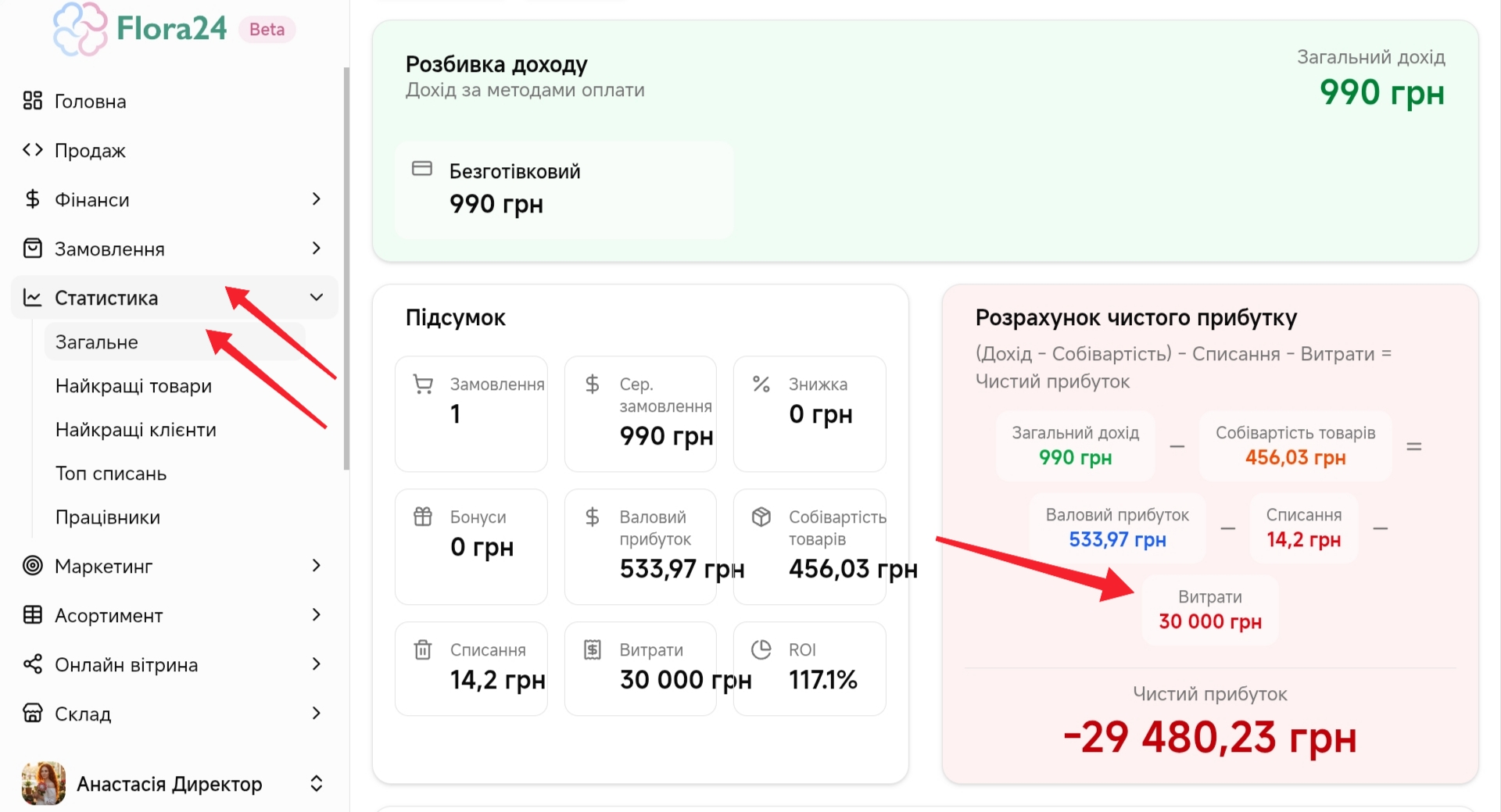Screen dimensions: 1501x812
Task: Collapse the Статистика section chevron
Action: pyautogui.click(x=317, y=298)
